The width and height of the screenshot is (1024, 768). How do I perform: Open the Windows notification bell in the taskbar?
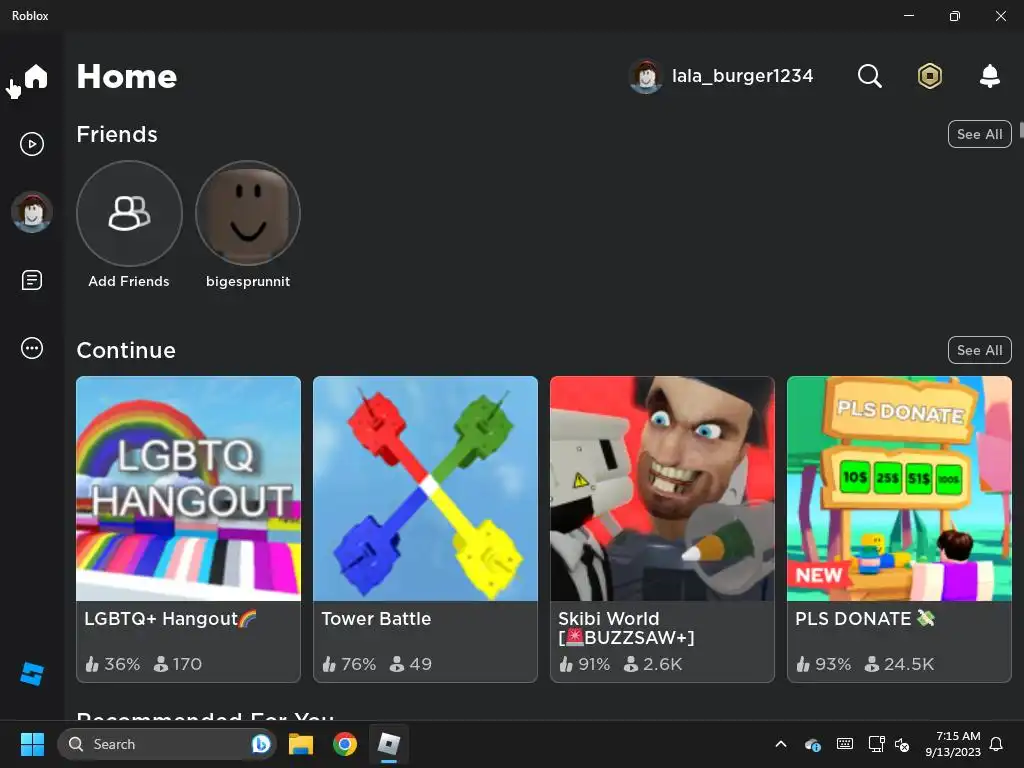click(x=997, y=744)
